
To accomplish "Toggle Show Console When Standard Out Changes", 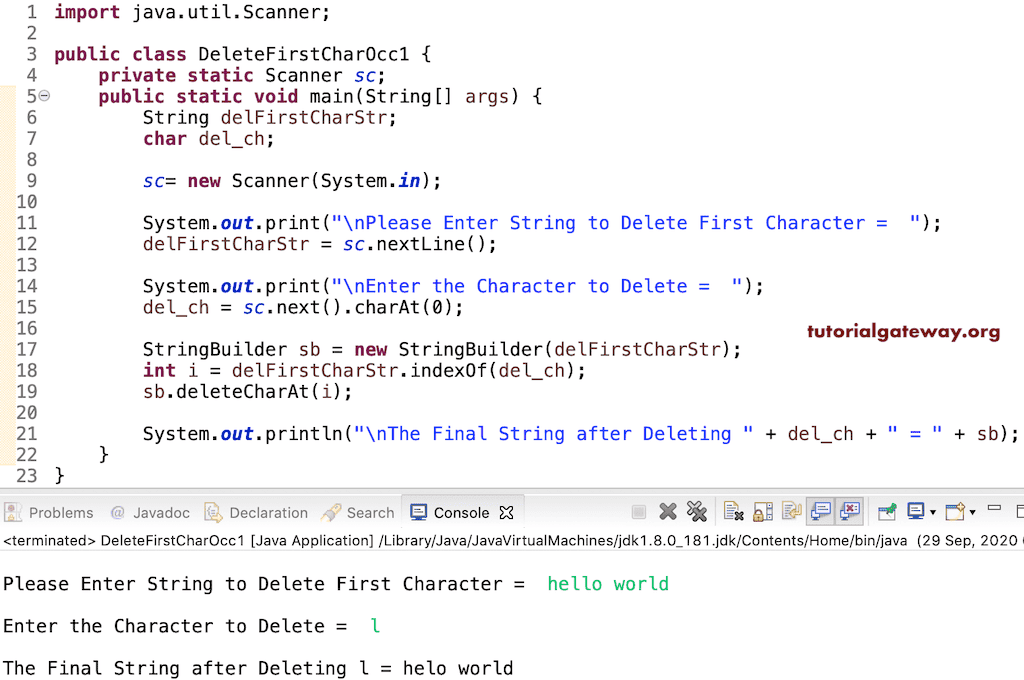I will point(819,512).
